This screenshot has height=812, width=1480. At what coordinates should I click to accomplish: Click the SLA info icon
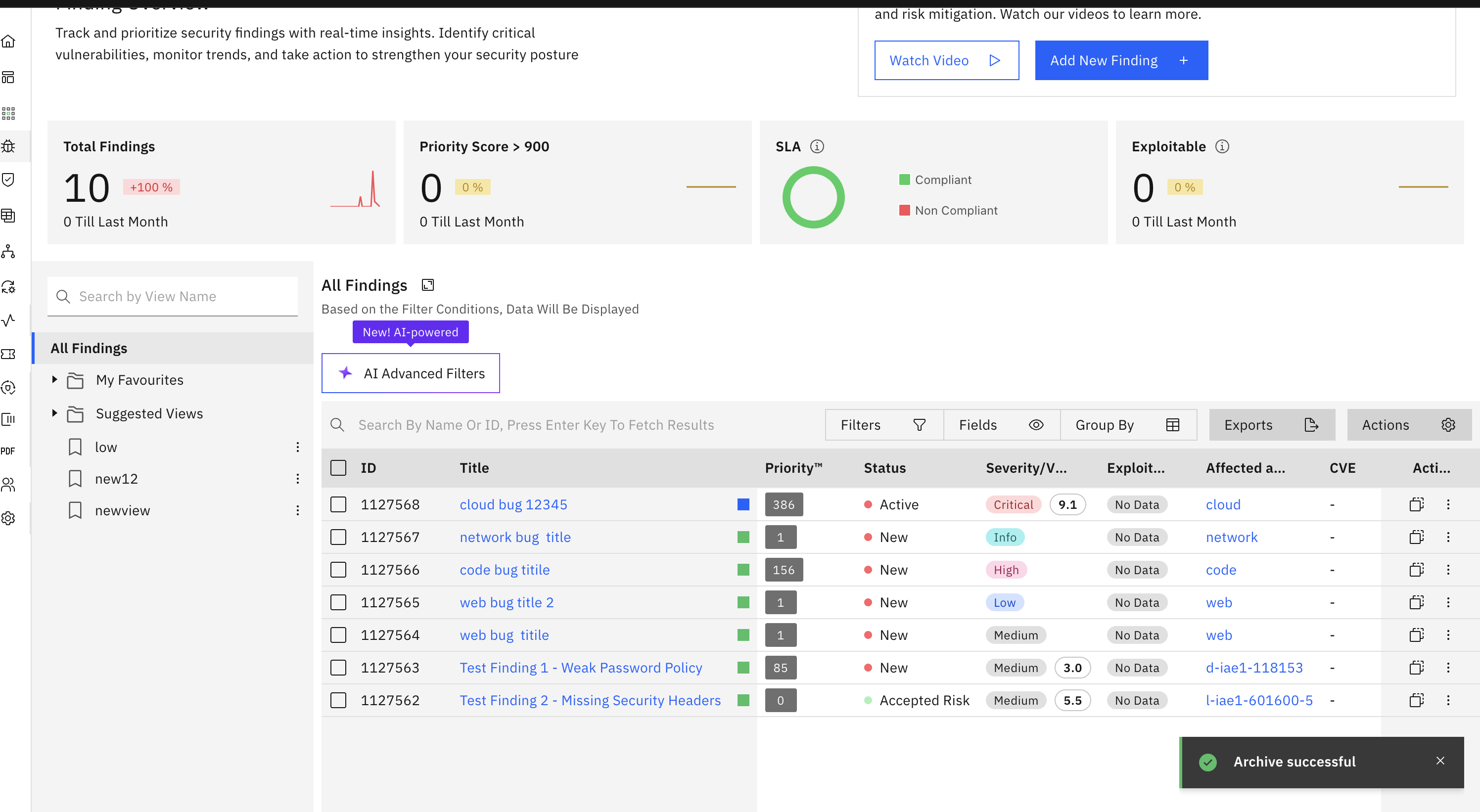tap(816, 146)
